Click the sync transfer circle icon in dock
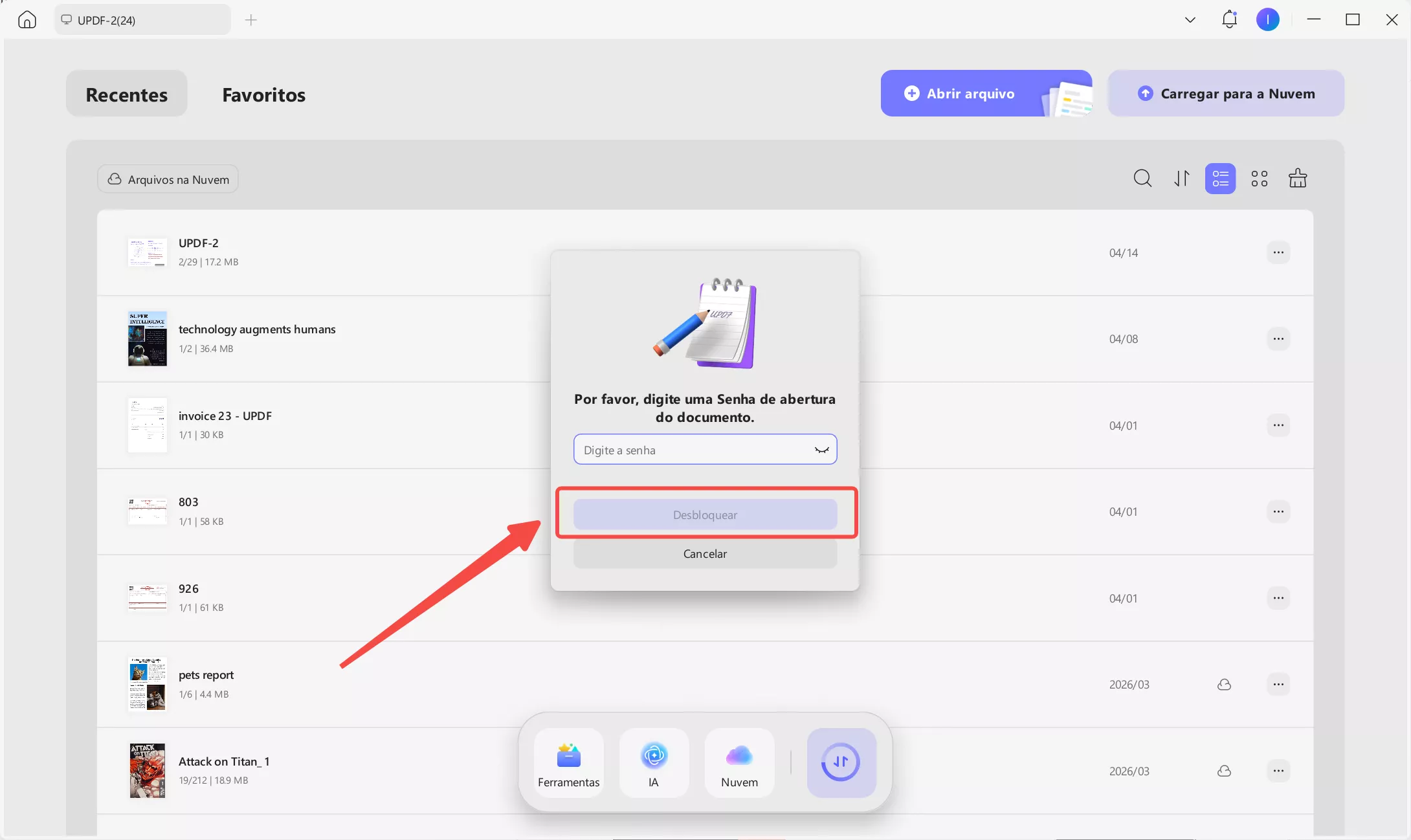Image resolution: width=1411 pixels, height=840 pixels. pos(841,762)
